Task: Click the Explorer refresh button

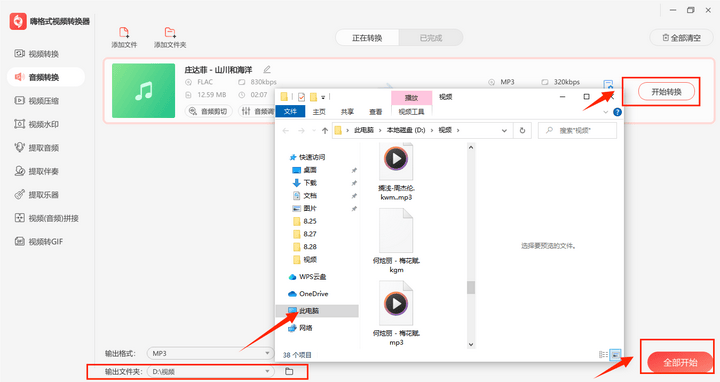Action: [x=522, y=131]
